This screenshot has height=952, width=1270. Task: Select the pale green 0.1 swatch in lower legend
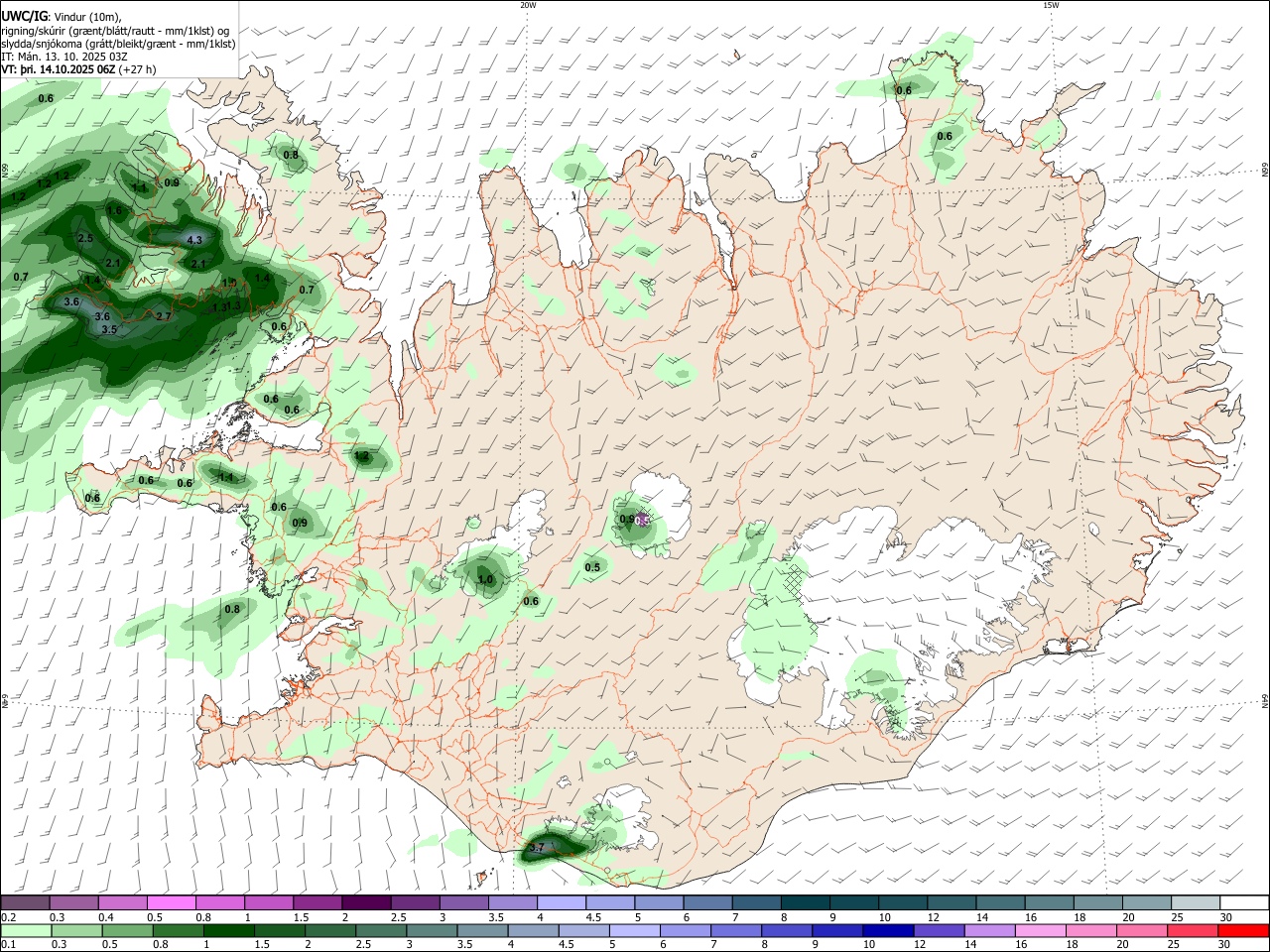pos(26,930)
